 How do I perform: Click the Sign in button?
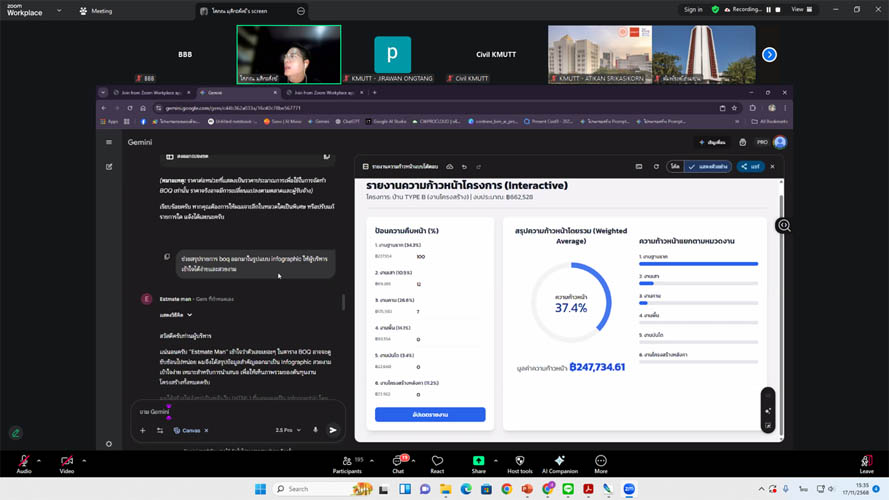(693, 10)
